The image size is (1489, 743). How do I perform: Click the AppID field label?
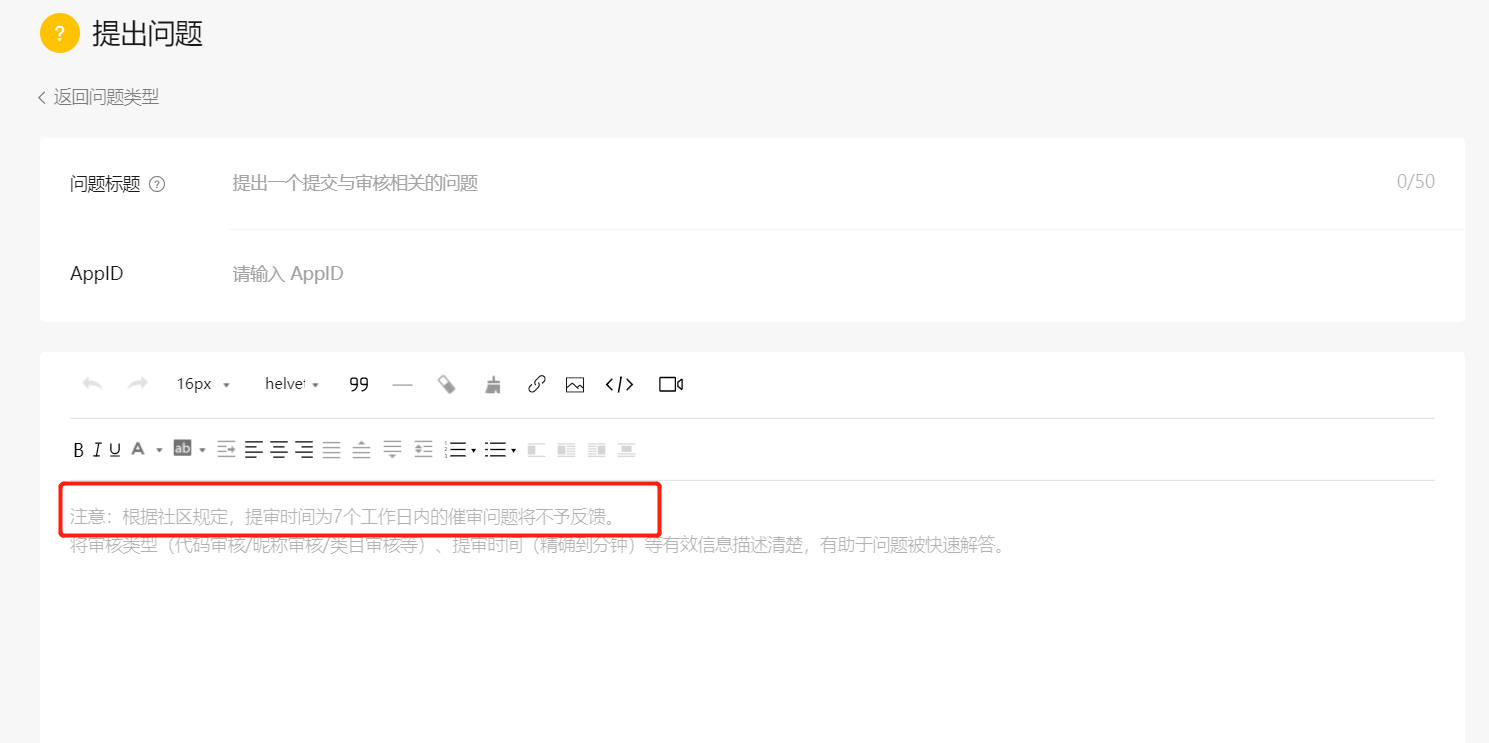click(97, 274)
